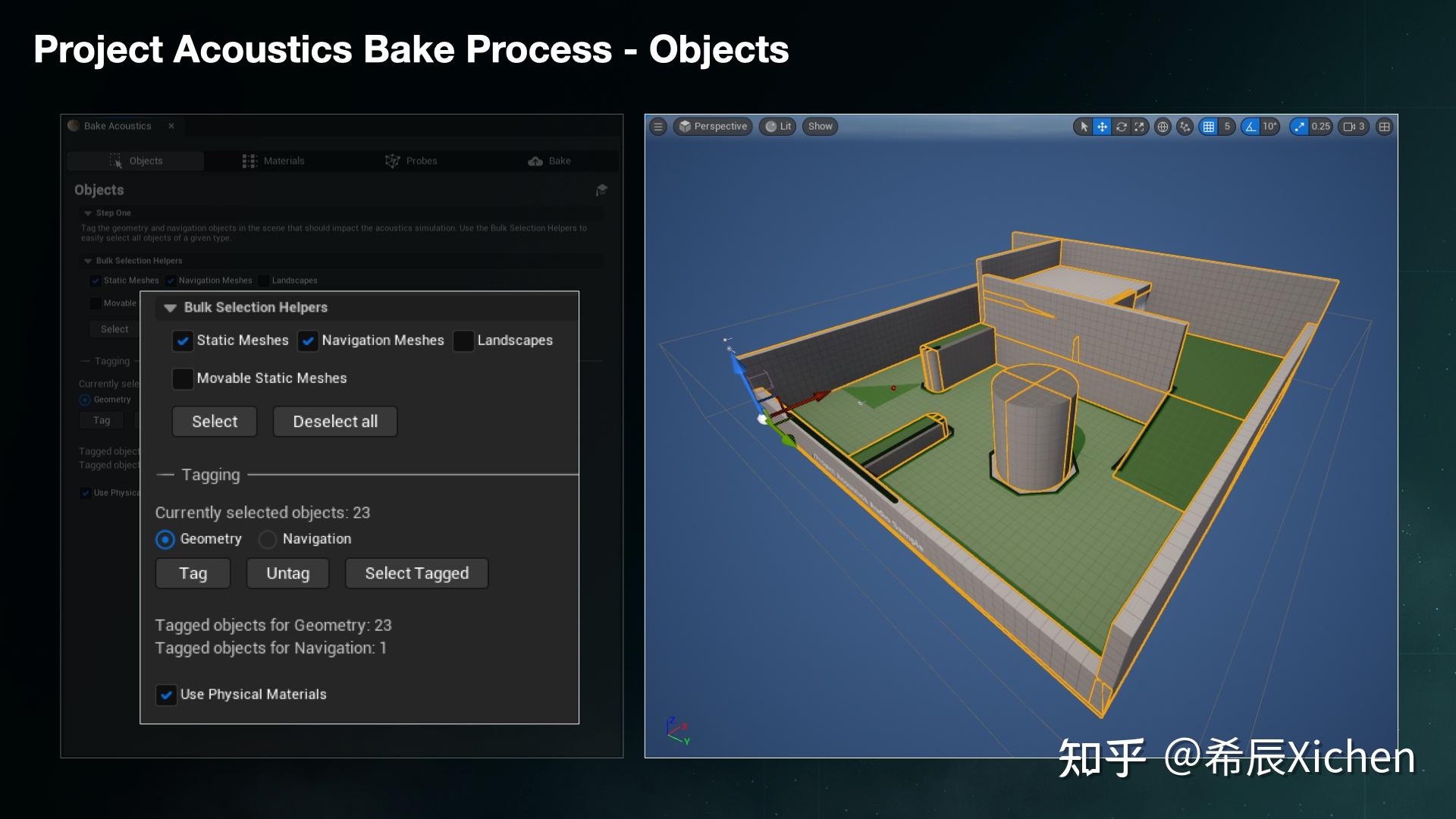Select the Rotate tool in viewport toolbar
The image size is (1456, 819).
[x=1122, y=127]
